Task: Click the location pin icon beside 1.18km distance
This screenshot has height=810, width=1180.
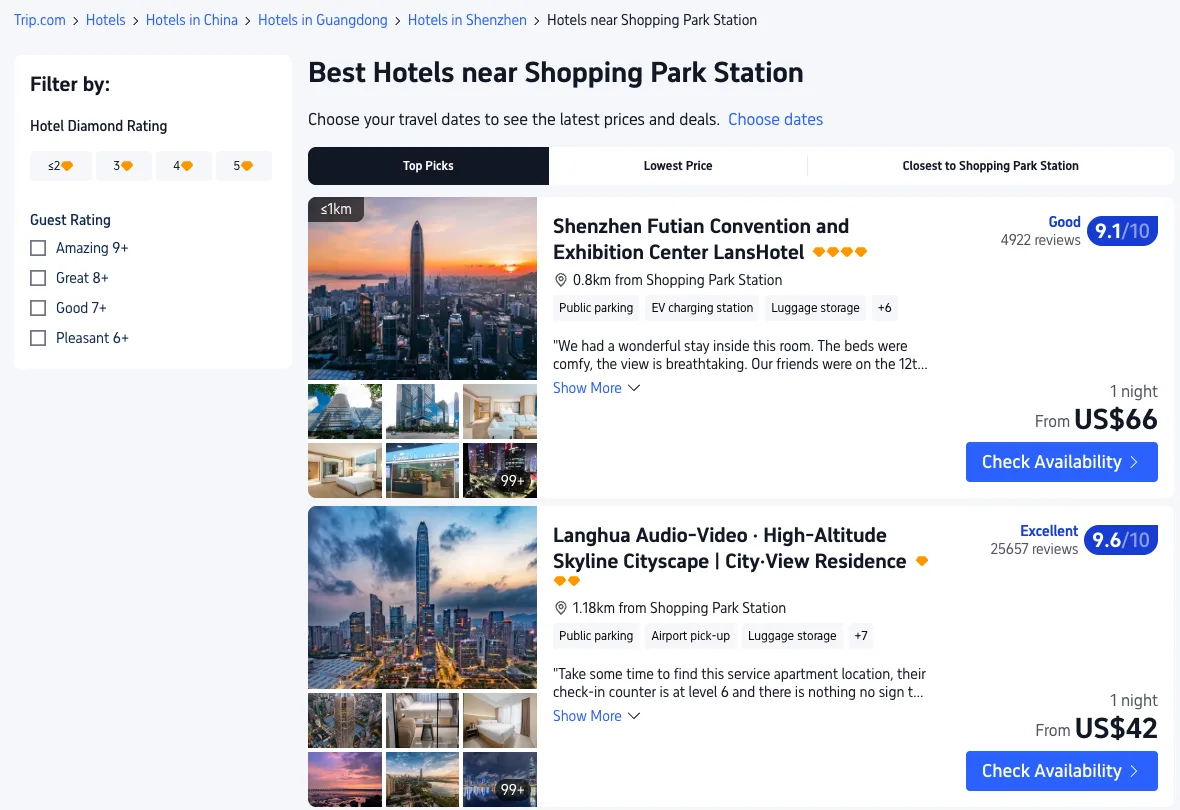Action: (x=560, y=608)
